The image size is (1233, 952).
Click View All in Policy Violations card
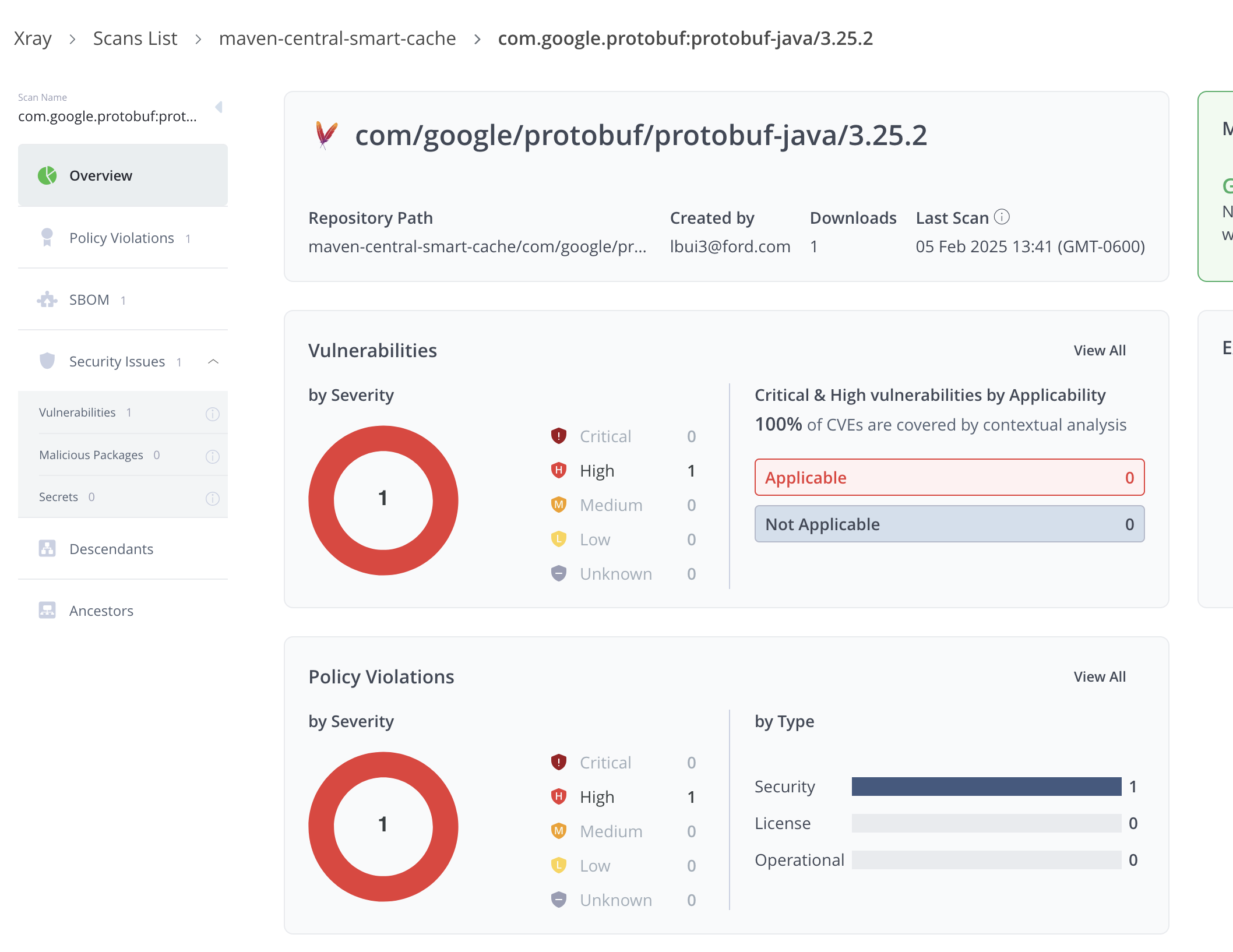pyautogui.click(x=1100, y=676)
